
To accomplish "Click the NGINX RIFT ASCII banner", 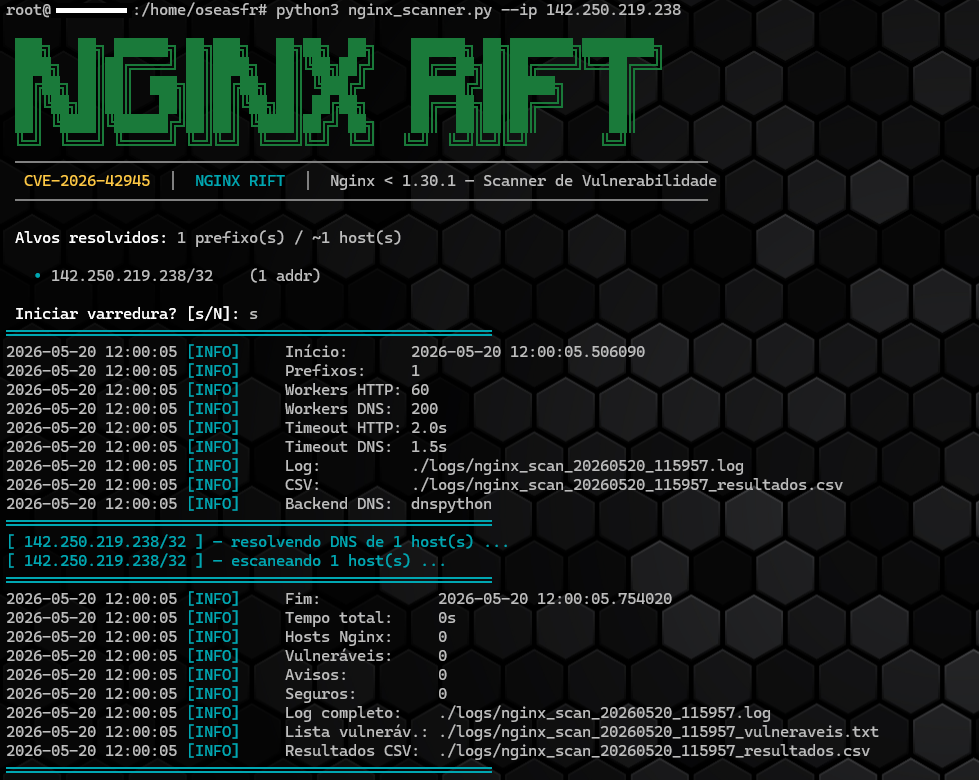I will [x=337, y=91].
